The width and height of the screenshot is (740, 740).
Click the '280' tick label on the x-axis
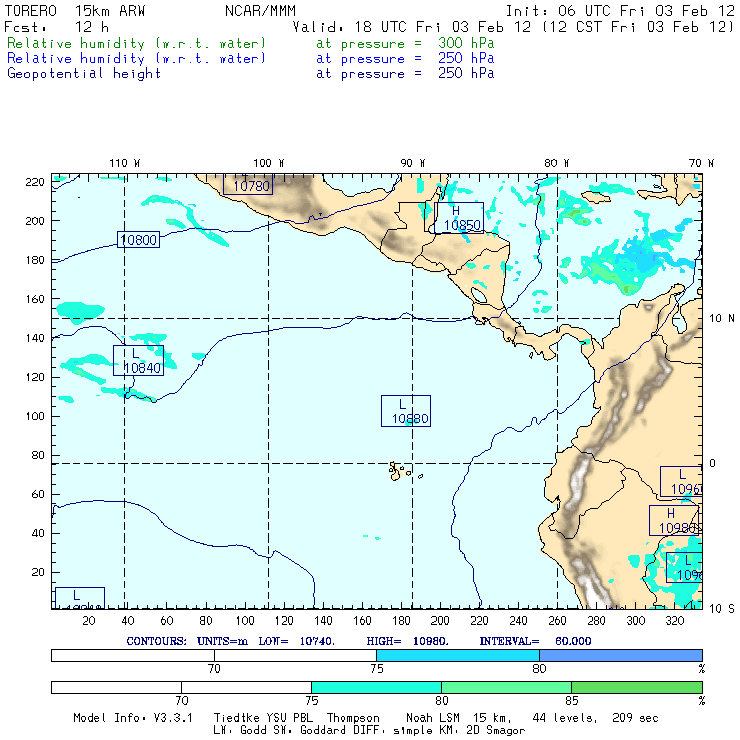597,621
